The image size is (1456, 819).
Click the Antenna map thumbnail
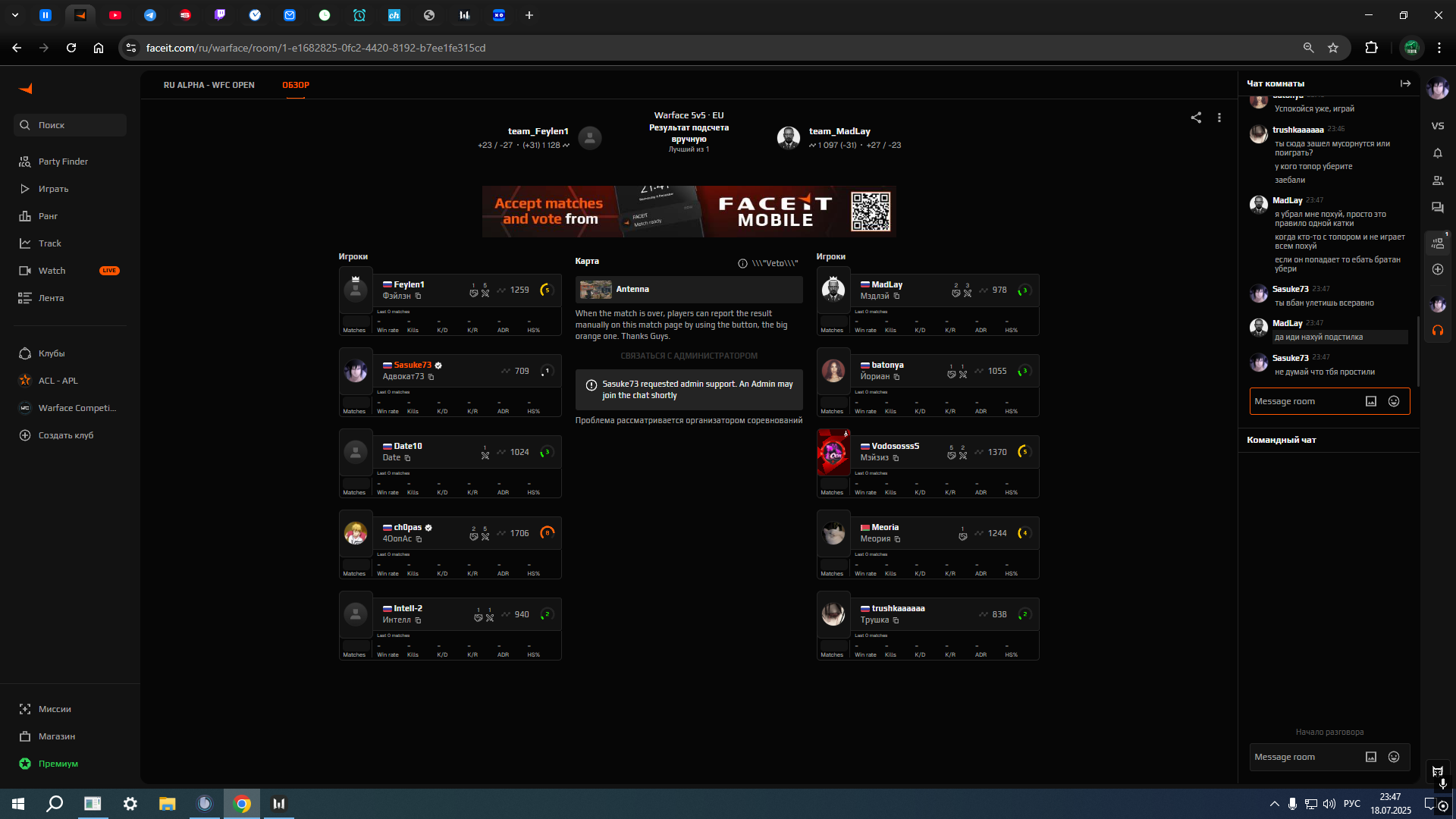coord(595,289)
